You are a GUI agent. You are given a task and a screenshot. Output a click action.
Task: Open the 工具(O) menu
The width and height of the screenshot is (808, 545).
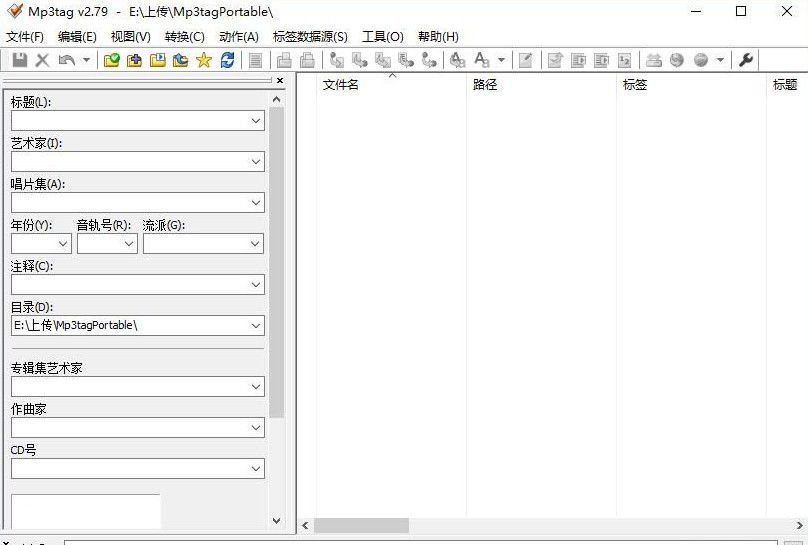383,37
